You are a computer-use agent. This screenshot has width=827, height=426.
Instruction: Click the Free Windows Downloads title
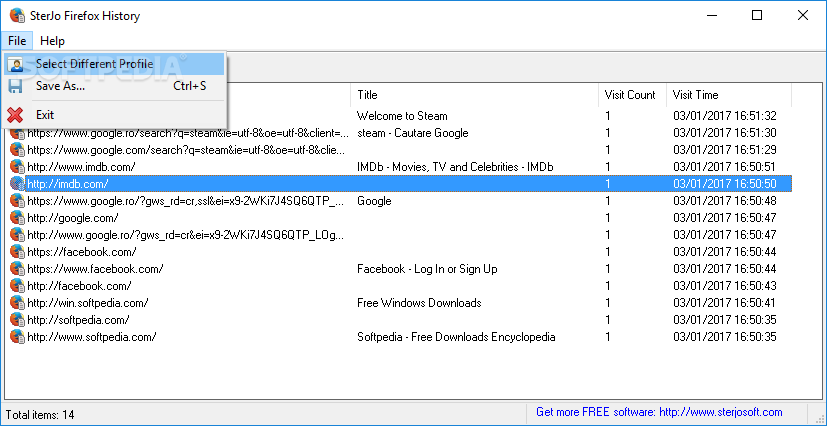[x=419, y=303]
